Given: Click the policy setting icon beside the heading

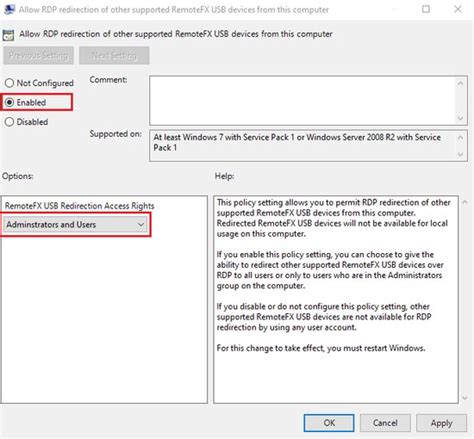Looking at the screenshot, I should tap(8, 35).
